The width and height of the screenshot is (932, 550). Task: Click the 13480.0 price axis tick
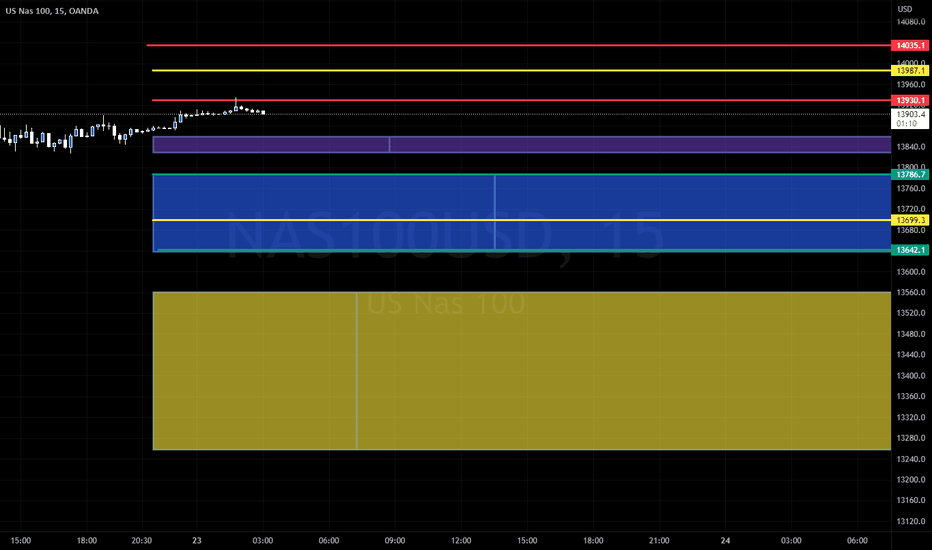coord(911,334)
